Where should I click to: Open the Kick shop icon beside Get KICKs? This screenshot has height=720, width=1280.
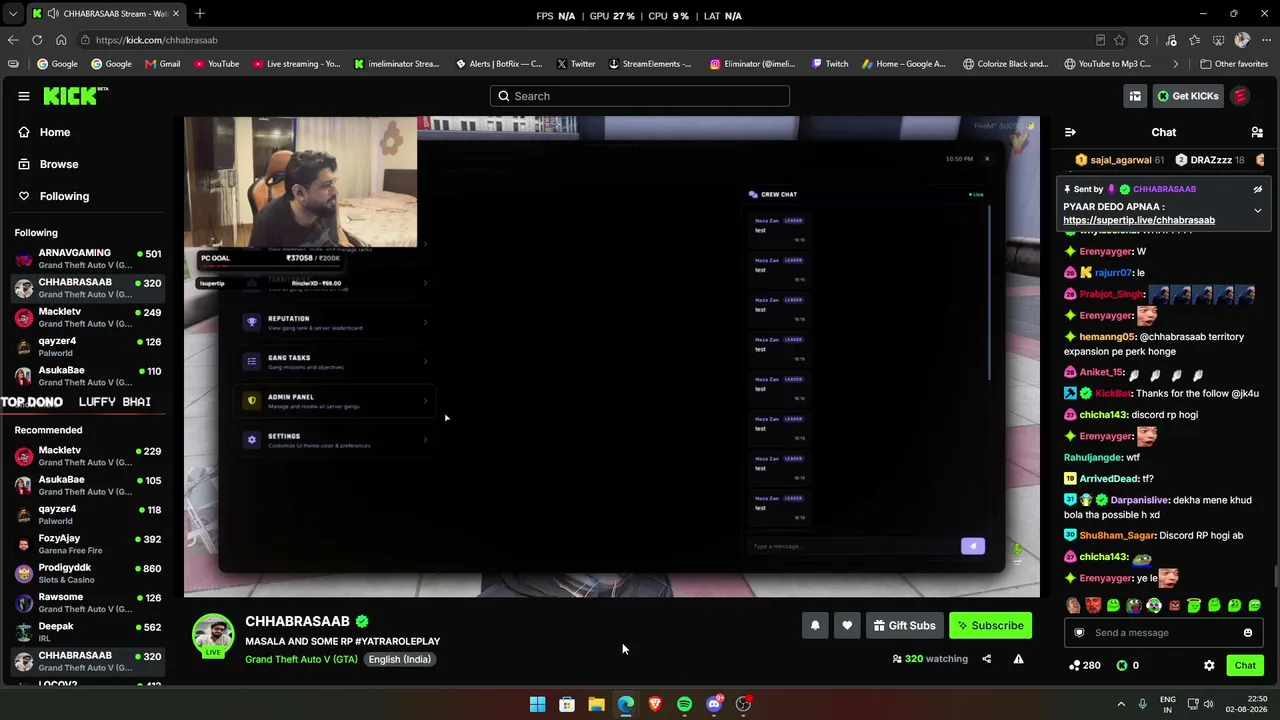1135,96
